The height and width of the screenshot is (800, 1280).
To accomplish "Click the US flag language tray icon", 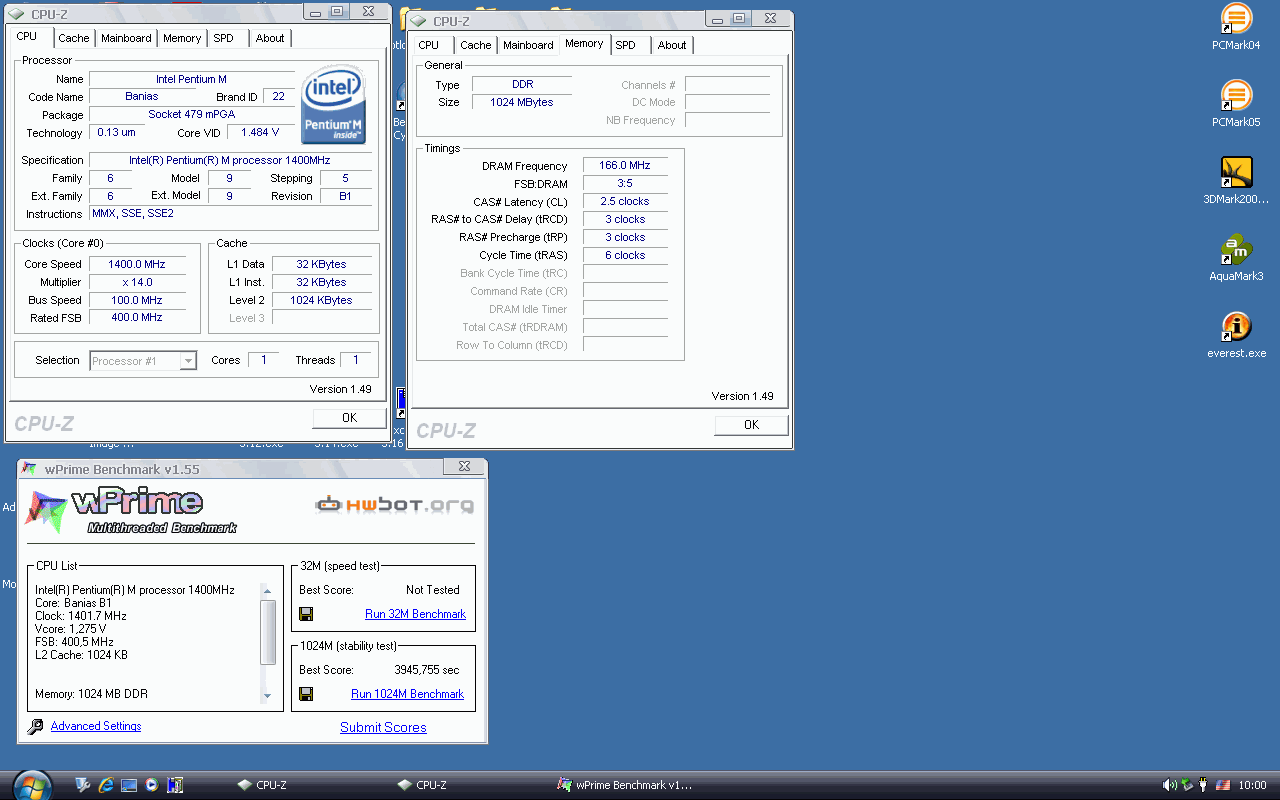I will point(1222,786).
